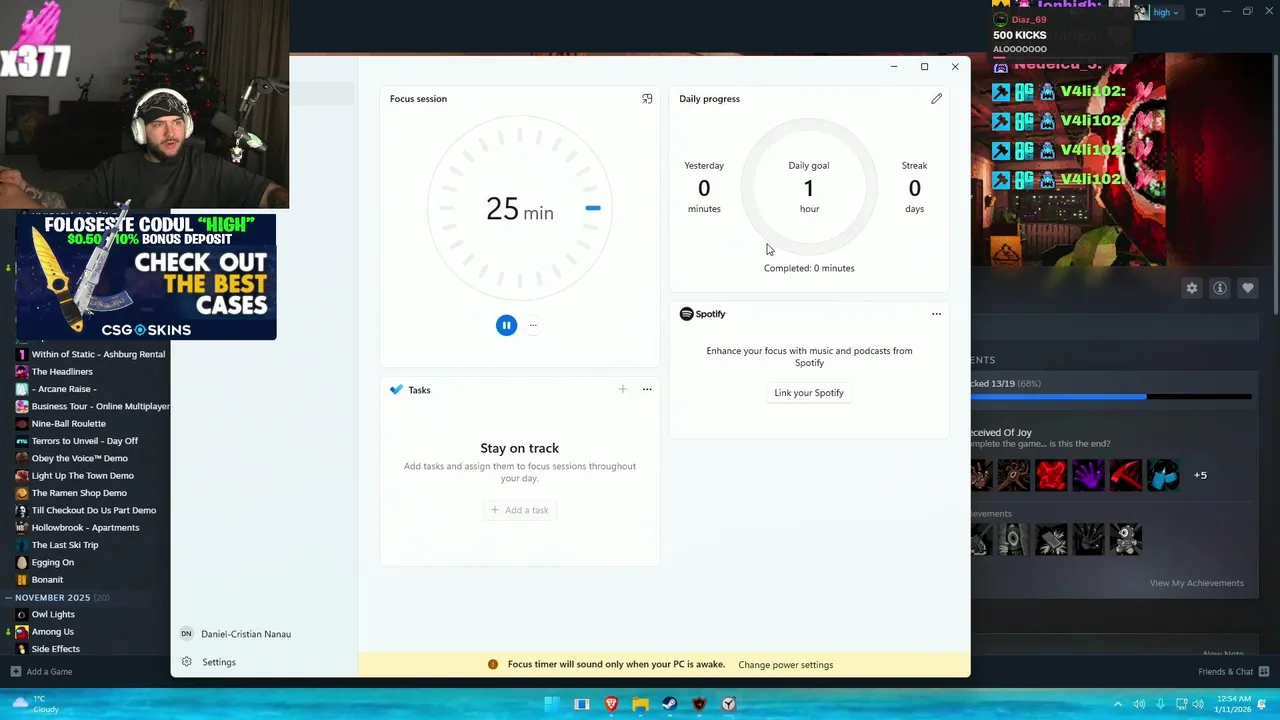
Task: Select The Last Ski Trip in library
Action: (x=65, y=545)
